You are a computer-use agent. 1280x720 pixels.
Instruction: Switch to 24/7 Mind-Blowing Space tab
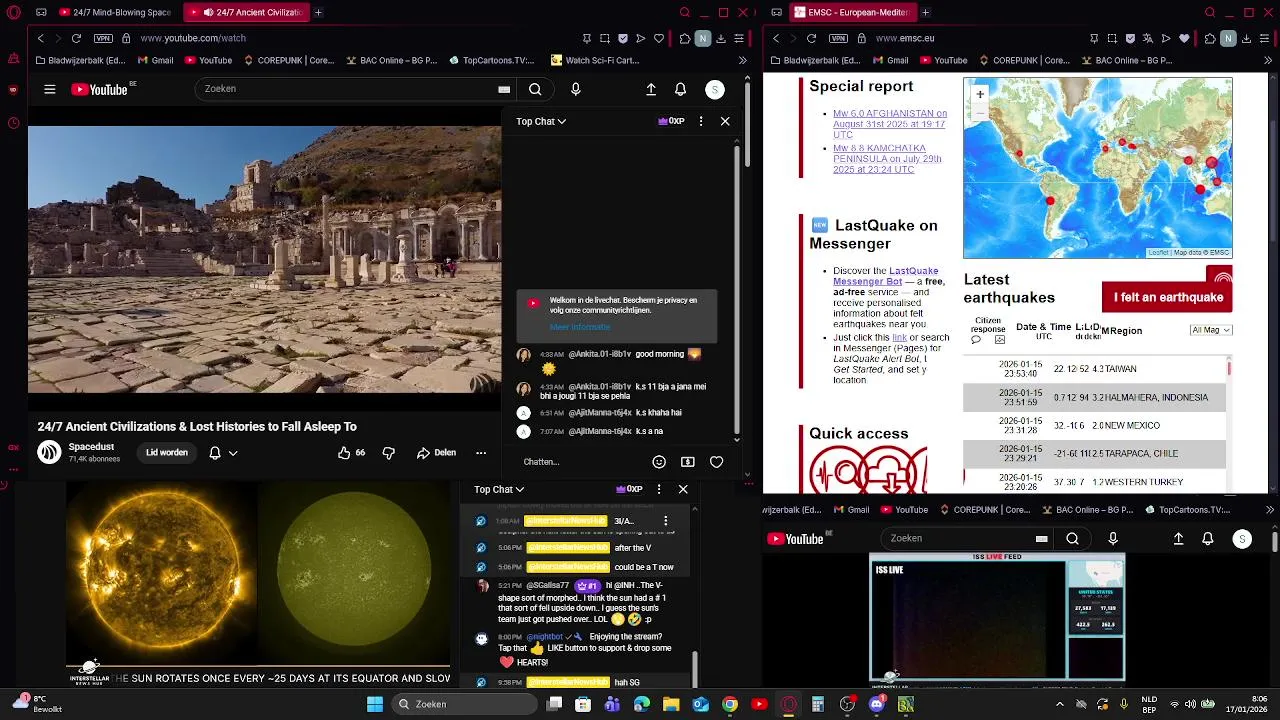(114, 13)
